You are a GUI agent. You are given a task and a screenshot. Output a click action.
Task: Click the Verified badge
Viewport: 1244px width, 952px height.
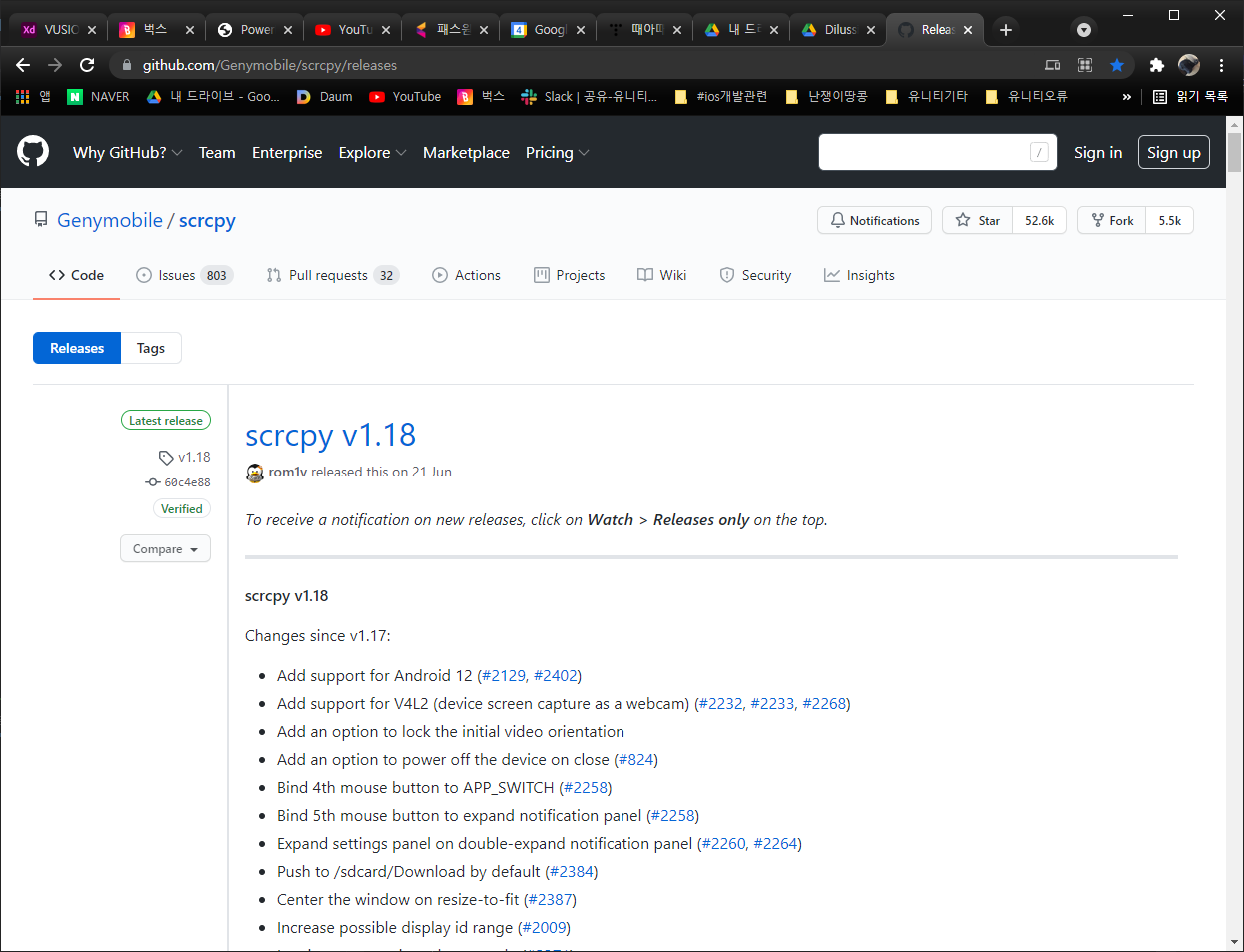(x=182, y=509)
